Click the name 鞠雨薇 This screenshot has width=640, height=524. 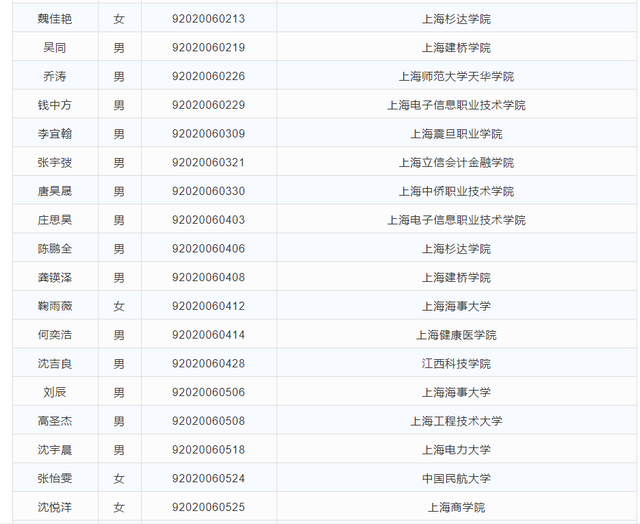[55, 306]
